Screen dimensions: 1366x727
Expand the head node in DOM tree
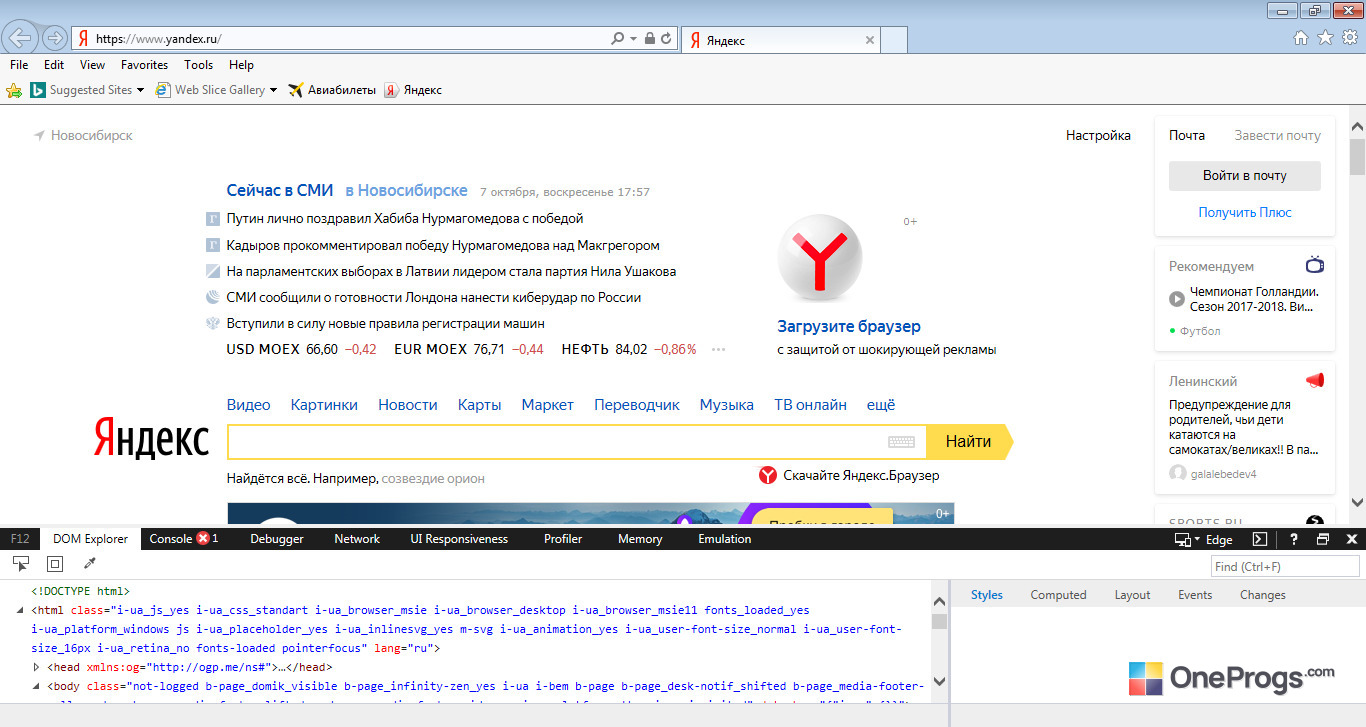(38, 667)
